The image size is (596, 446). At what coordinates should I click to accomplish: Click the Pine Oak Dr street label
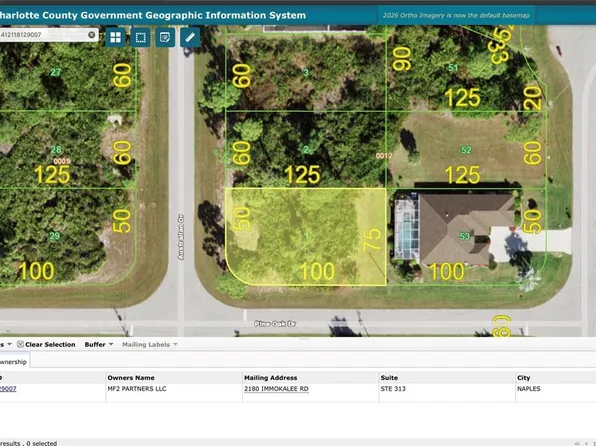[x=275, y=324]
